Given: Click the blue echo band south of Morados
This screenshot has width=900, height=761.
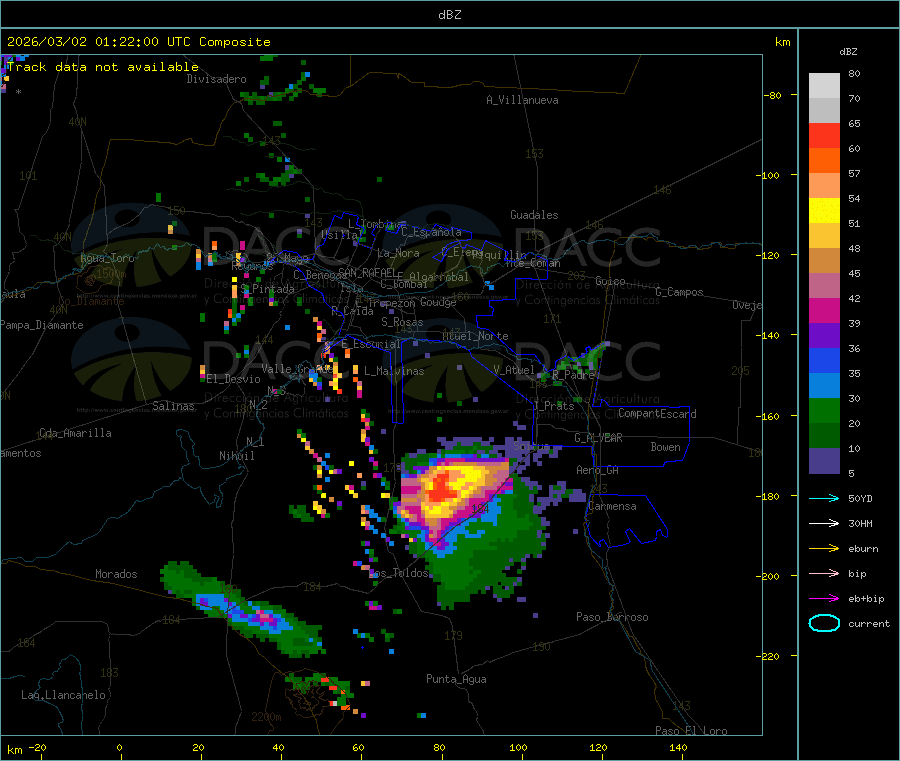Looking at the screenshot, I should click(242, 613).
